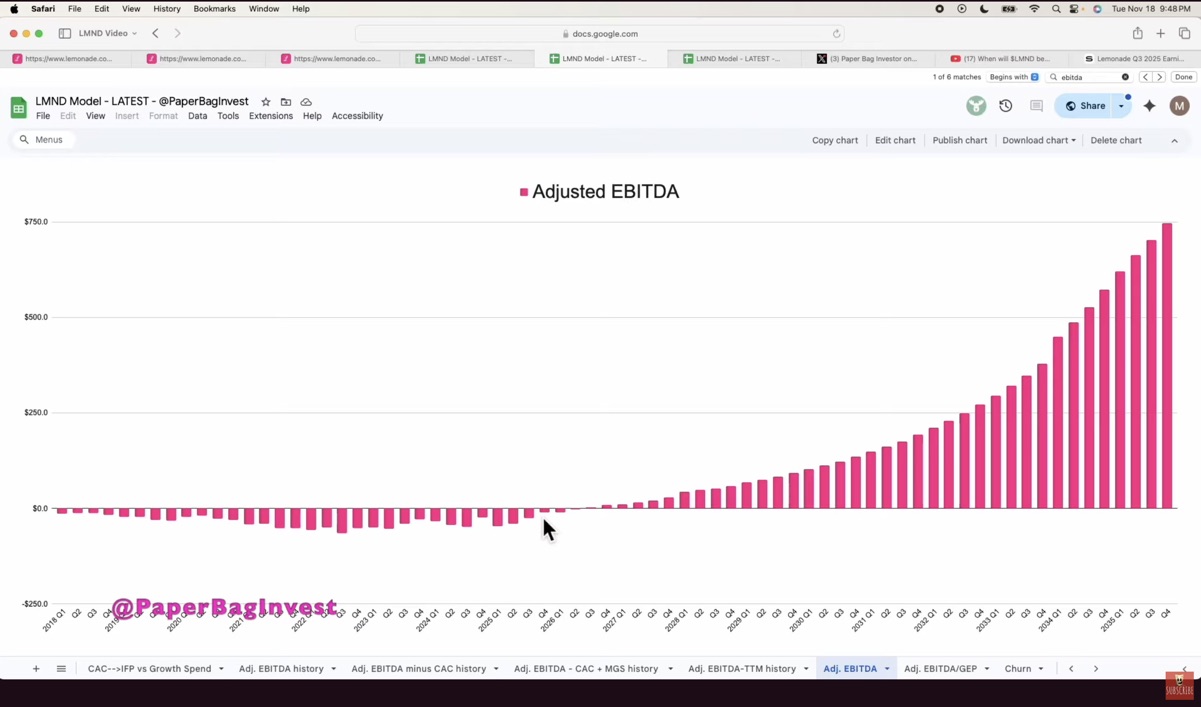The height and width of the screenshot is (707, 1201).
Task: Click the Adjusted EBITDA legend color swatch
Action: coord(524,192)
